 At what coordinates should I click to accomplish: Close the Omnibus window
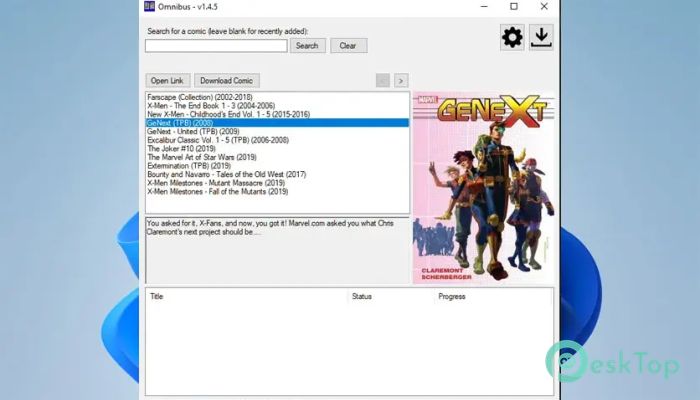coord(541,7)
